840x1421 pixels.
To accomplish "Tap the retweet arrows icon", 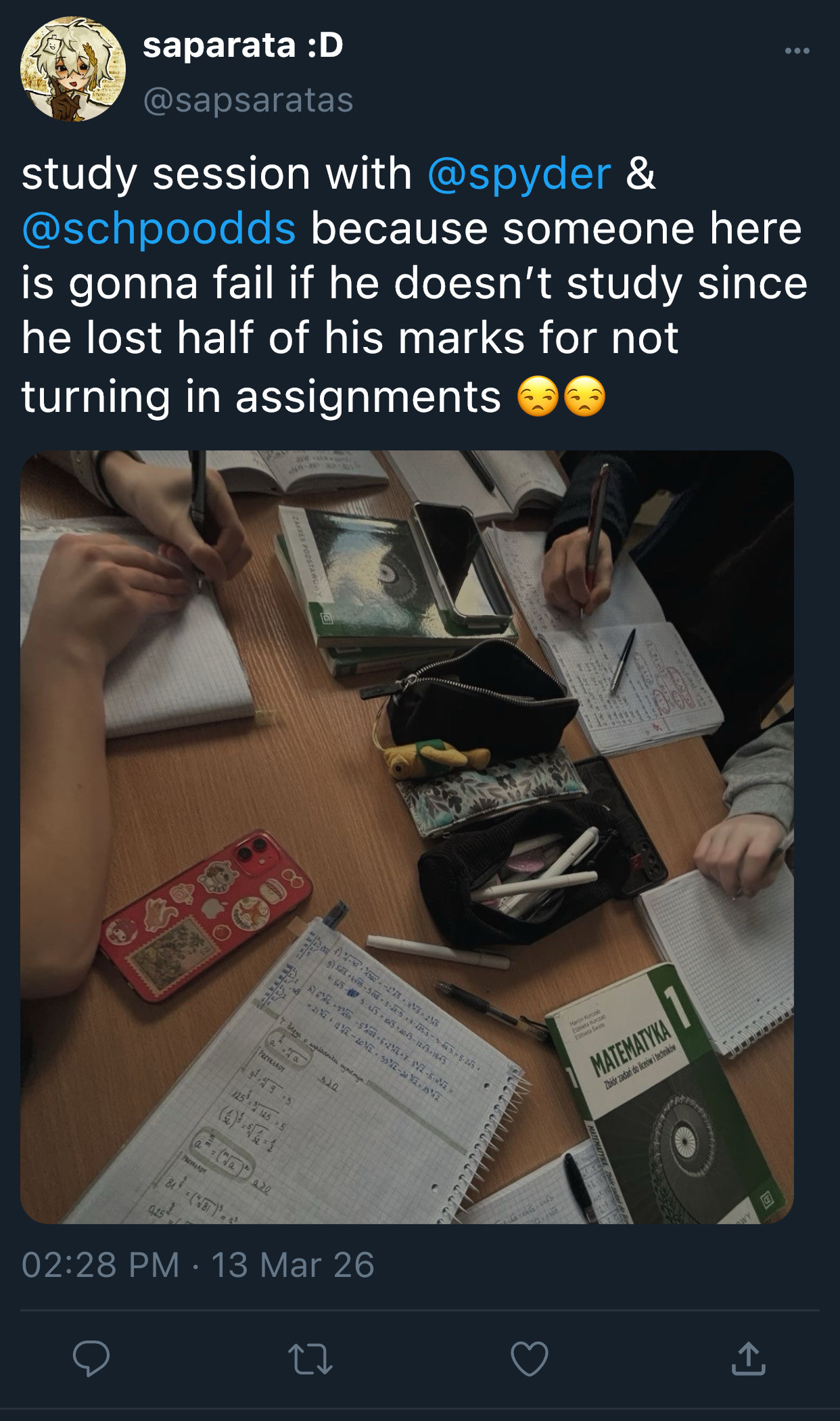I will point(310,1359).
